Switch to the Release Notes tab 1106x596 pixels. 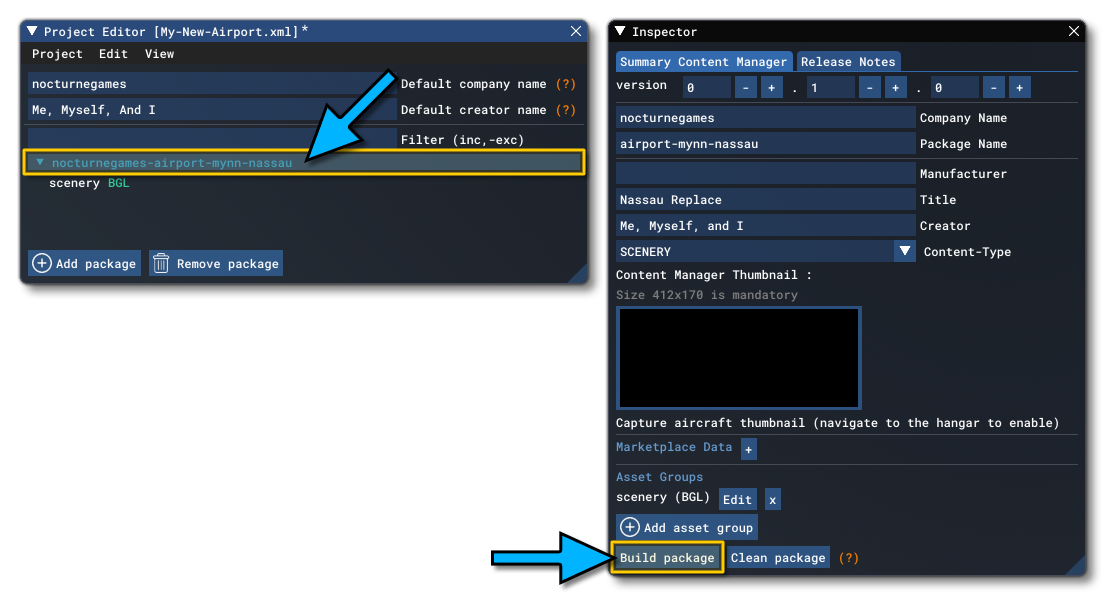[848, 62]
